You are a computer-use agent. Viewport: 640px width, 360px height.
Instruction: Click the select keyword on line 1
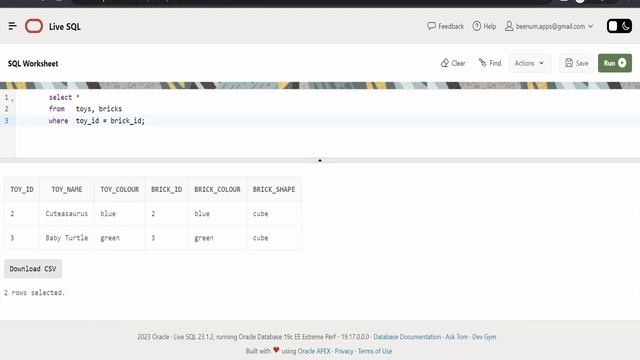(x=60, y=97)
